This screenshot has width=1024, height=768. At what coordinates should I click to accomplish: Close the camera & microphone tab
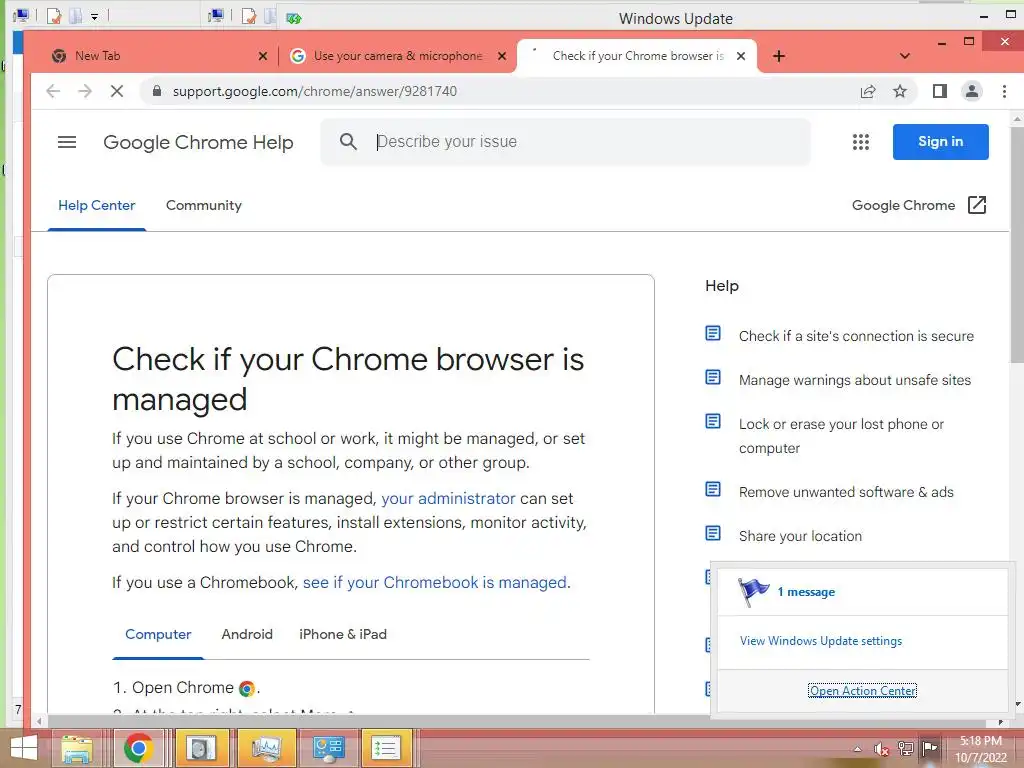502,56
